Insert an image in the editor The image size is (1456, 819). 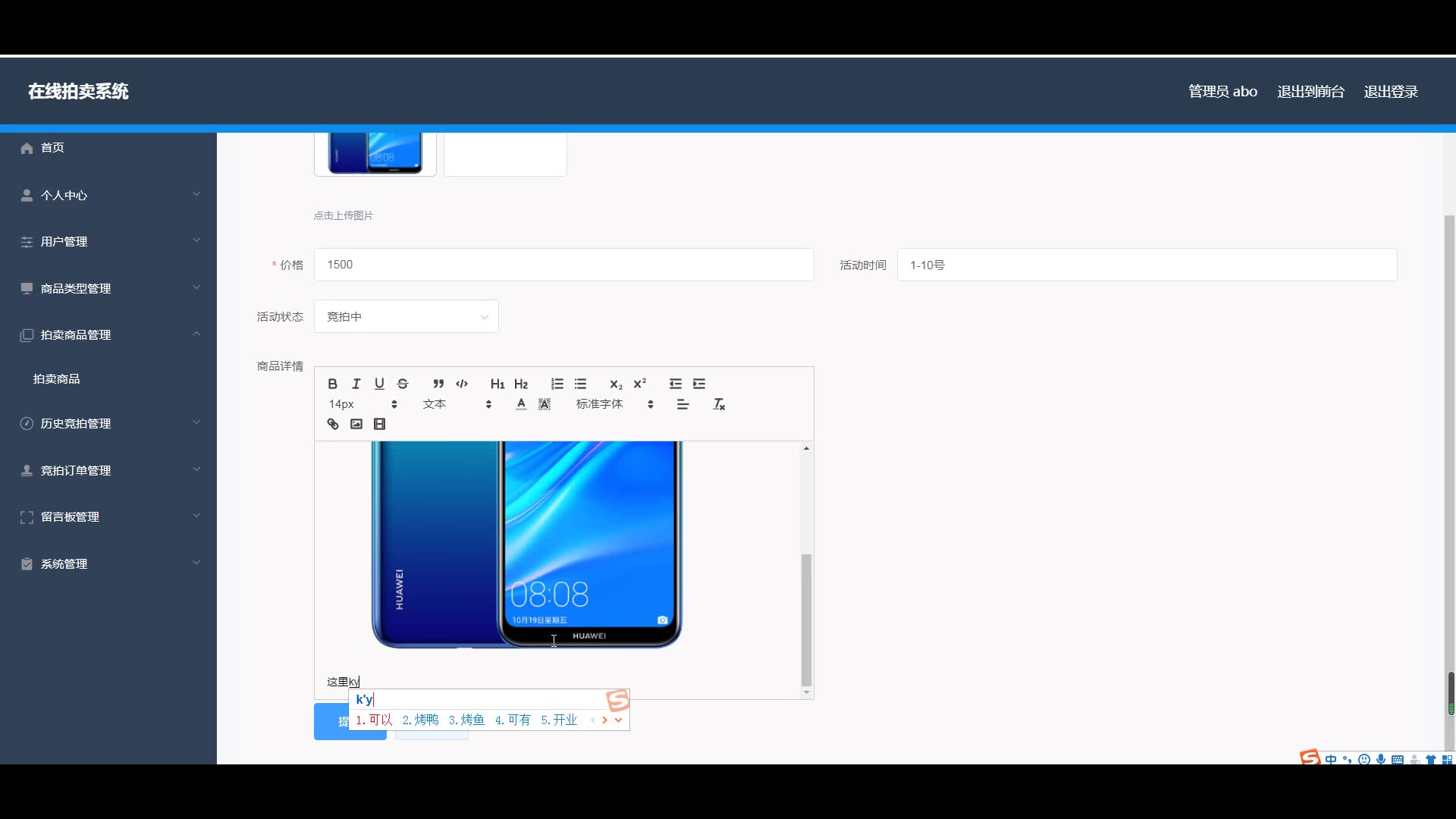coord(356,424)
